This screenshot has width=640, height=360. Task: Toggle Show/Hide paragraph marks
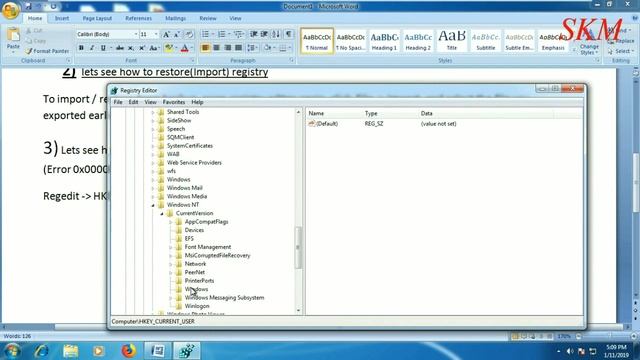pyautogui.click(x=289, y=34)
